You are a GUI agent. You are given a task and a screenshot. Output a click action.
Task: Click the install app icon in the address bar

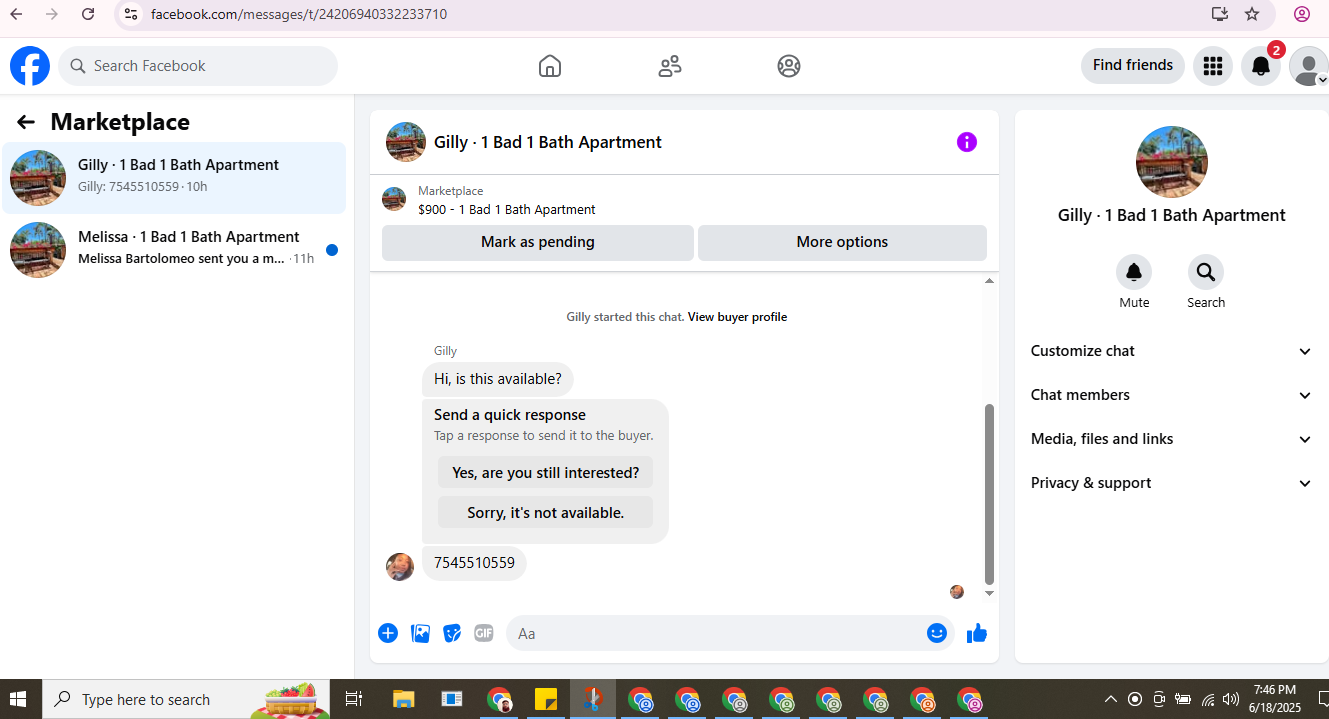(x=1219, y=14)
